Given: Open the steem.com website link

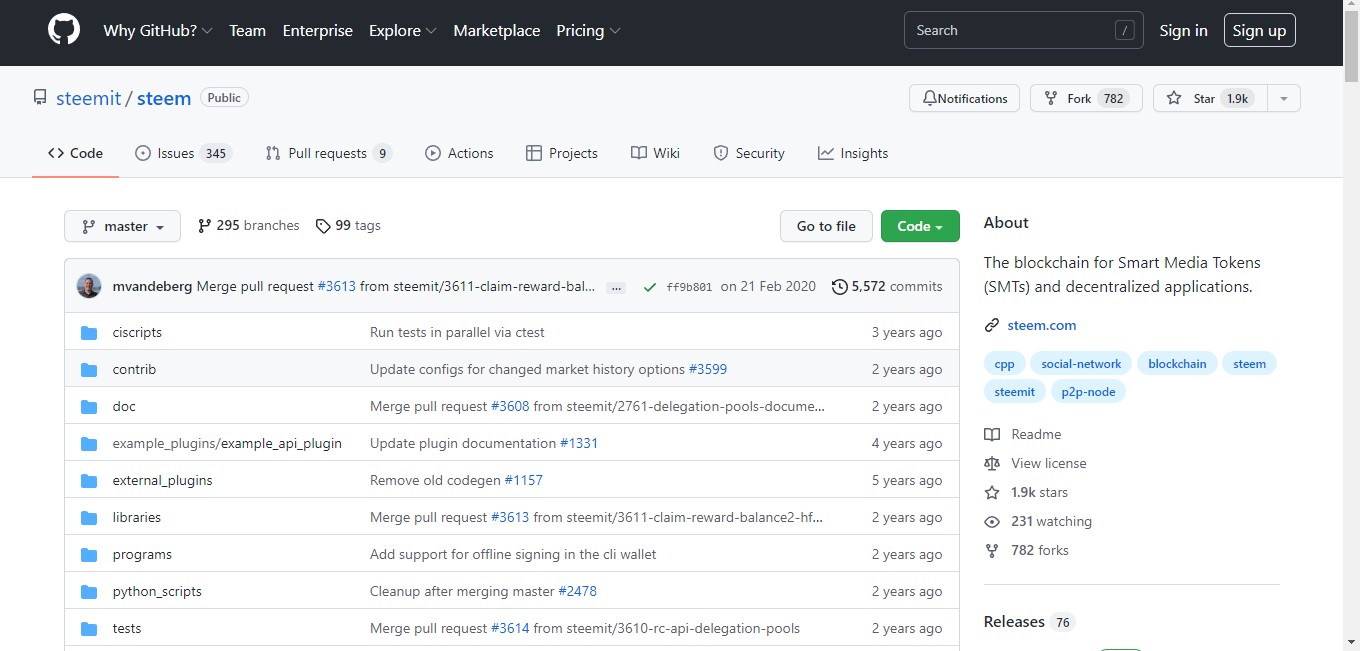Looking at the screenshot, I should coord(1042,325).
